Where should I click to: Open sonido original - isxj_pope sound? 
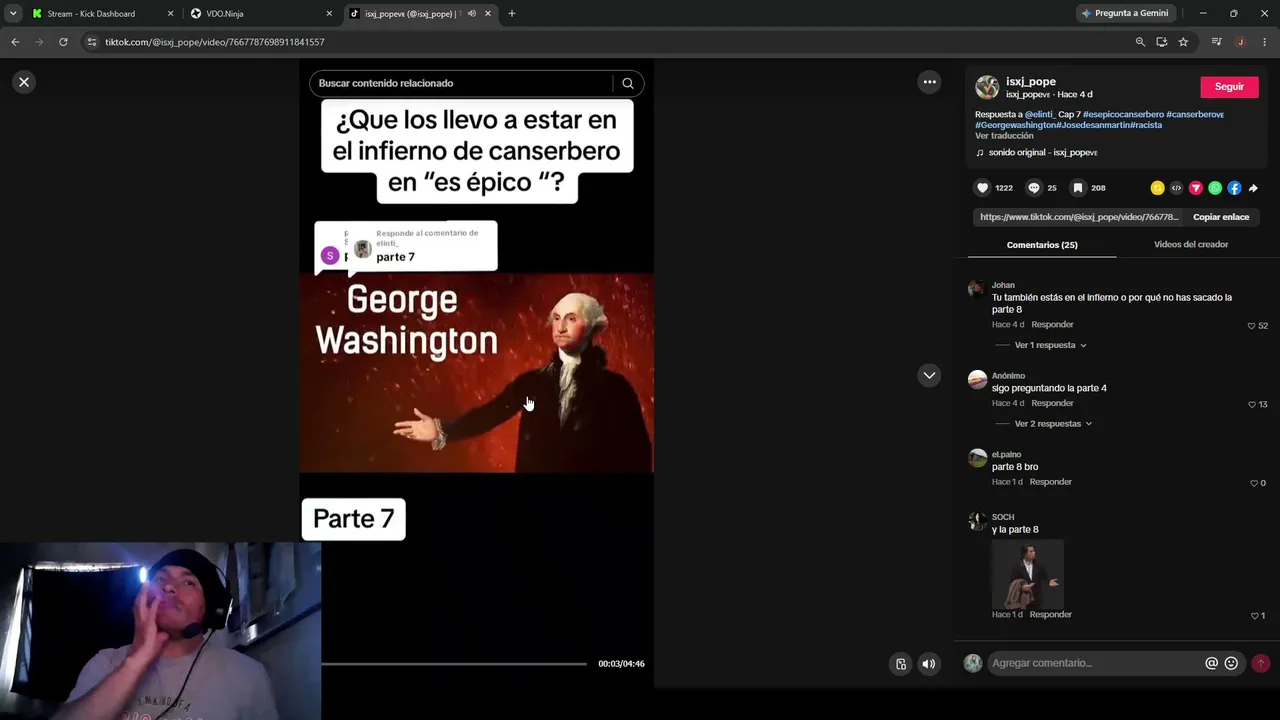(x=1043, y=153)
